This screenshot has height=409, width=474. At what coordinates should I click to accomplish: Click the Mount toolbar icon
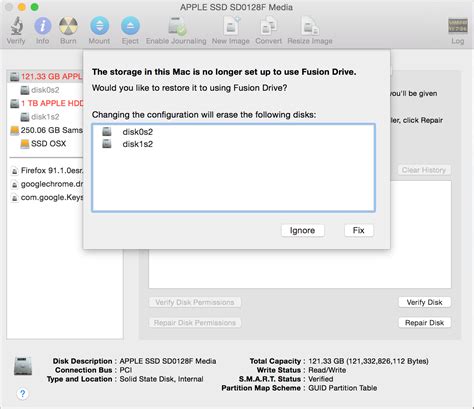point(99,26)
